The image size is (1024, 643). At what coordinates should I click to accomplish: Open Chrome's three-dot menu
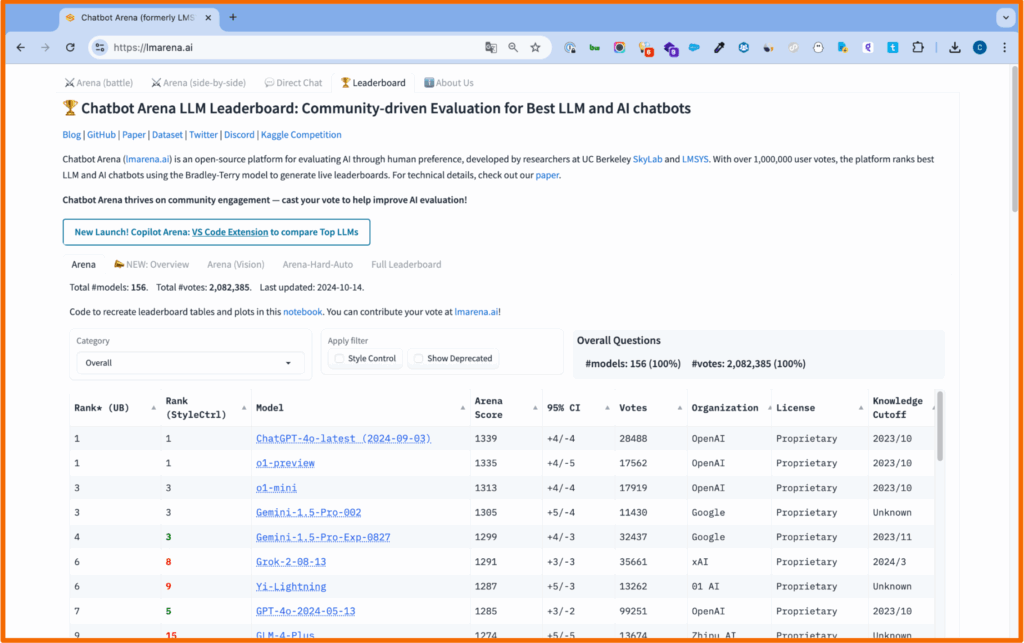(x=1004, y=47)
